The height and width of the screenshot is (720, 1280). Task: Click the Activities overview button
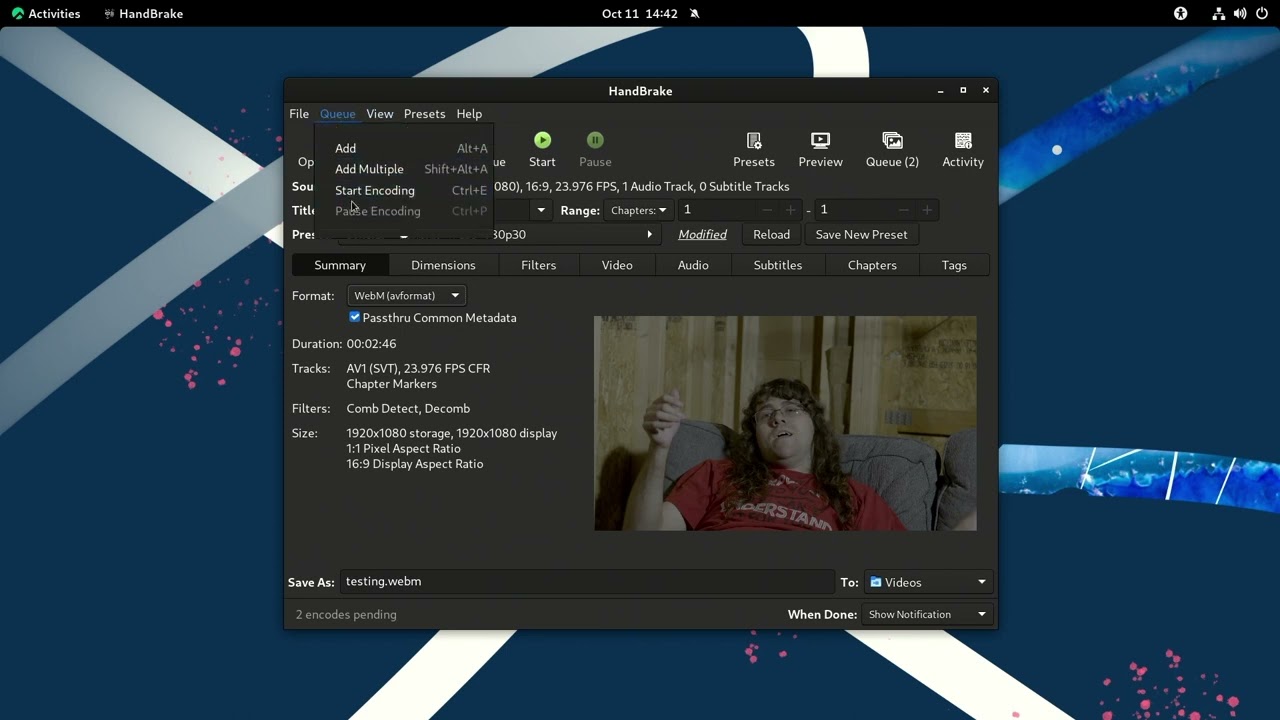tap(46, 14)
